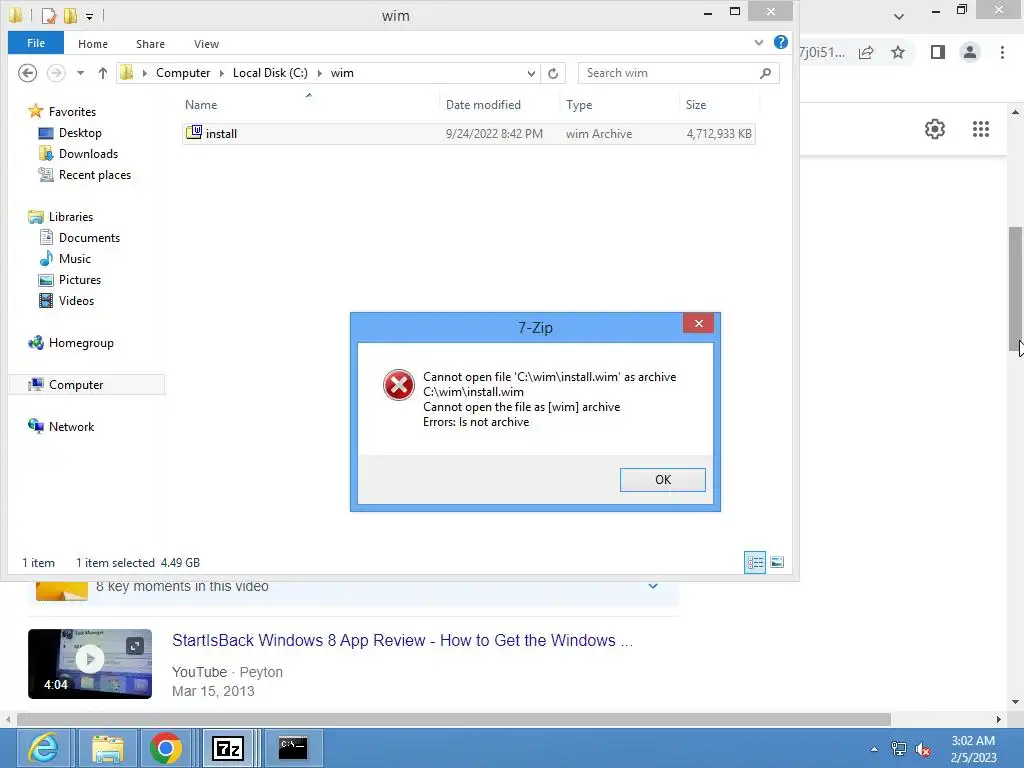Open Downloads in the navigation pane

(x=88, y=153)
